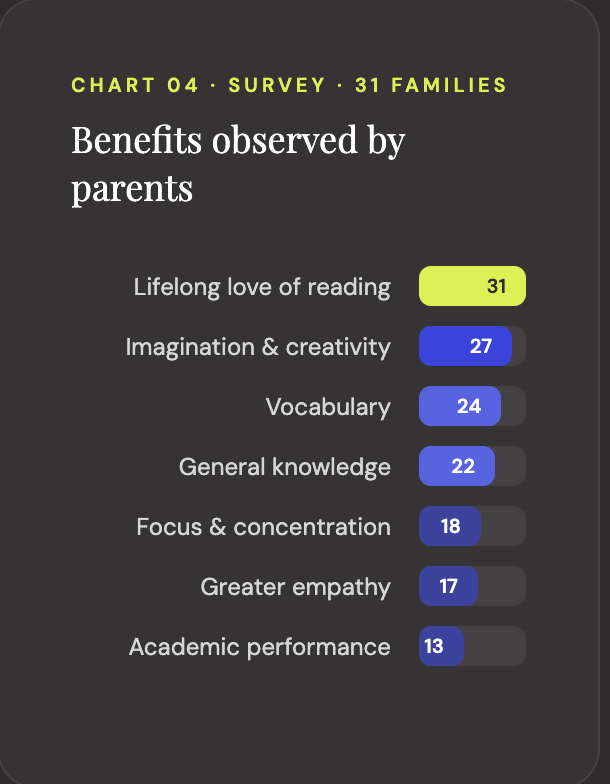Click the Greater empathy bar showing 17
This screenshot has width=610, height=784.
point(447,586)
